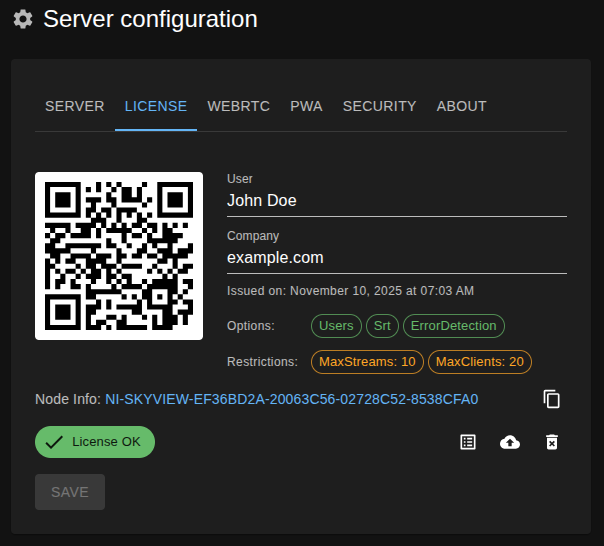
Task: Switch to the SERVER tab
Action: (x=75, y=106)
